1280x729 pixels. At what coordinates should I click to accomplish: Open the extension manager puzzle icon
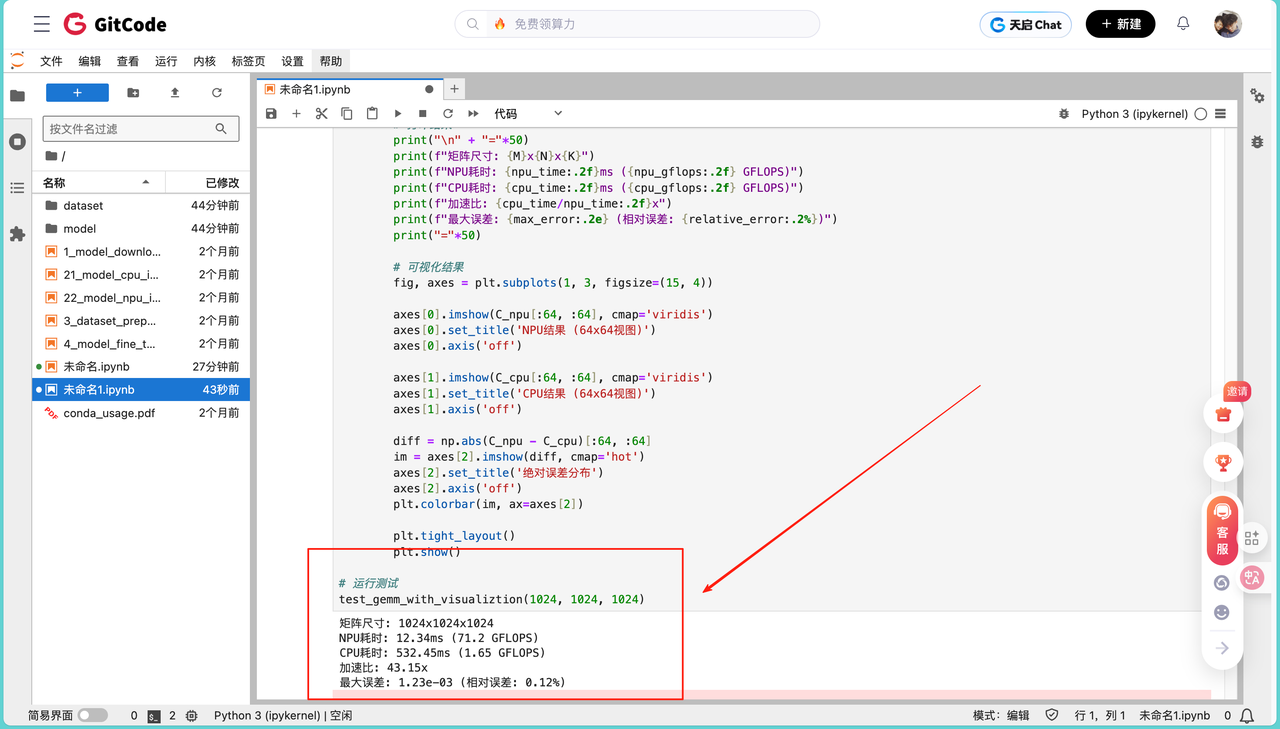(x=17, y=234)
